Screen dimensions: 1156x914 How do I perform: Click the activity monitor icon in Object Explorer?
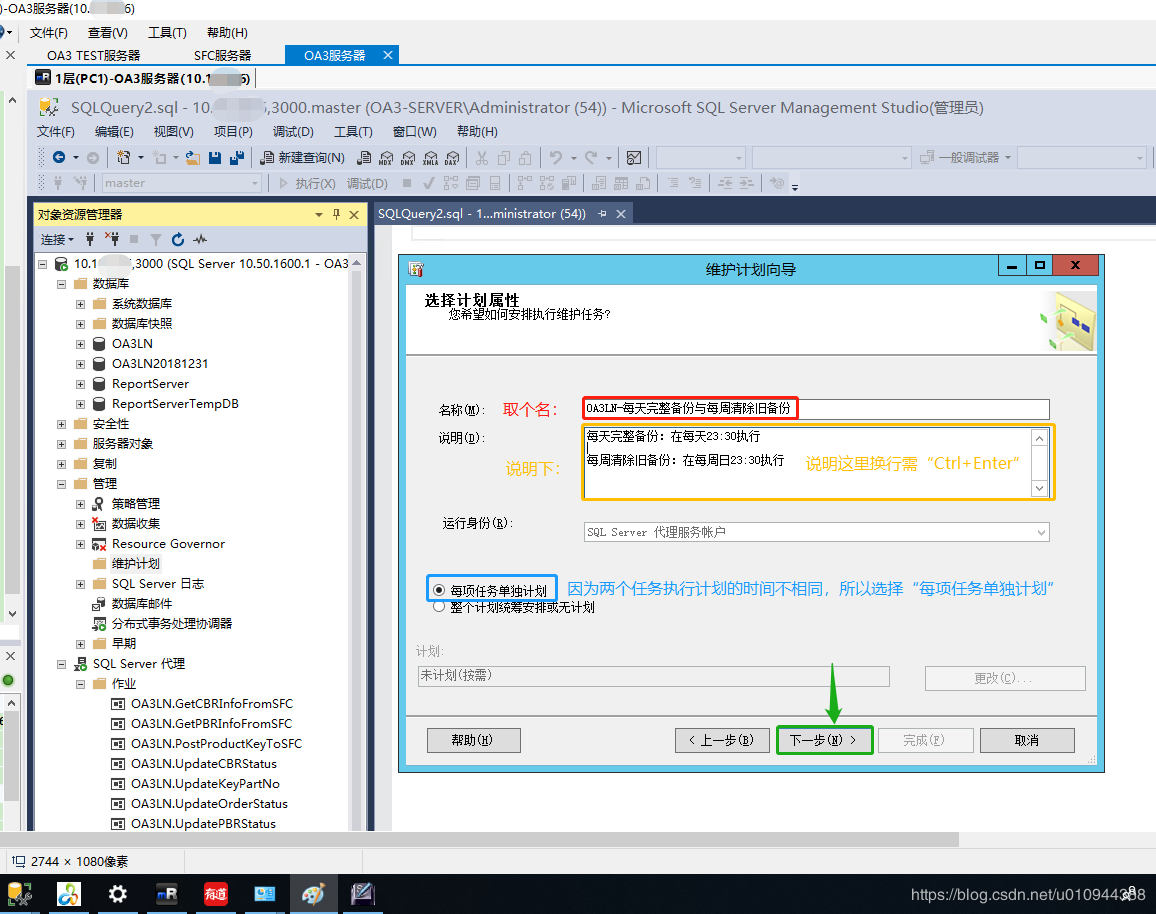(200, 239)
